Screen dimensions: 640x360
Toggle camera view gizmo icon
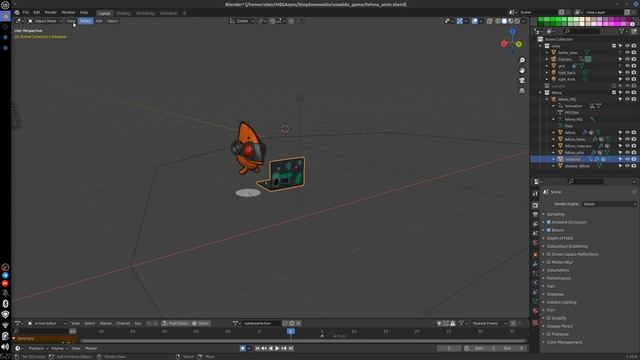[x=522, y=80]
